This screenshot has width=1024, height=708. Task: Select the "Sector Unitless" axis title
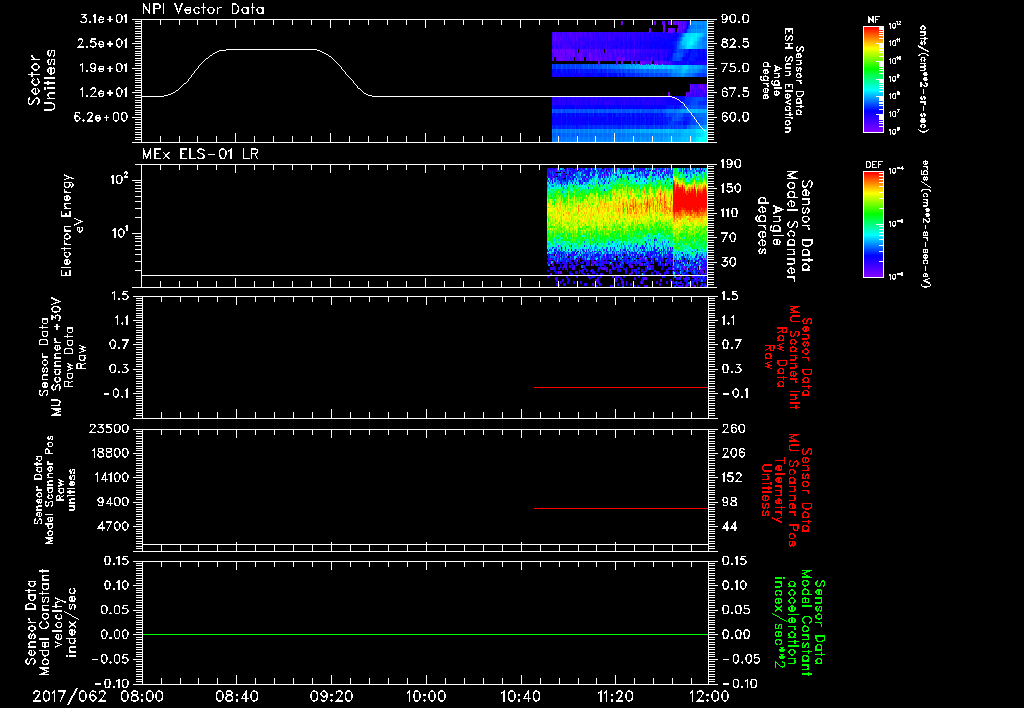tap(42, 80)
